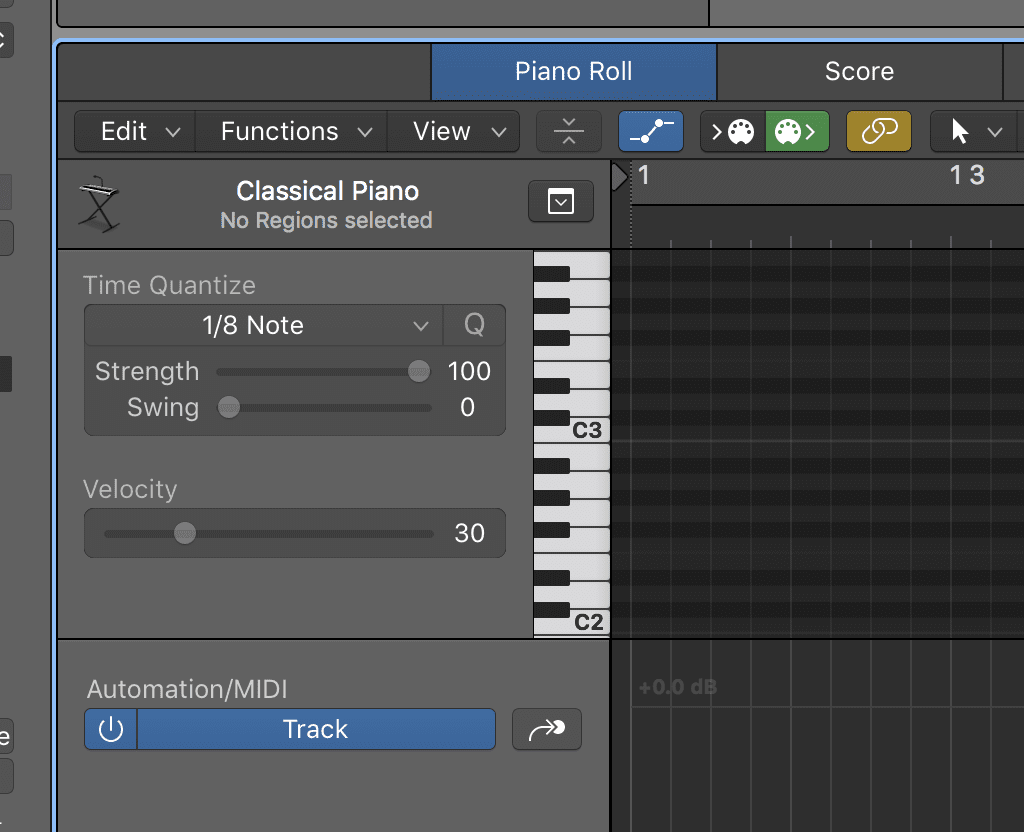The width and height of the screenshot is (1024, 832).
Task: Click the Classical Piano keyboard instrument icon
Action: [99, 205]
